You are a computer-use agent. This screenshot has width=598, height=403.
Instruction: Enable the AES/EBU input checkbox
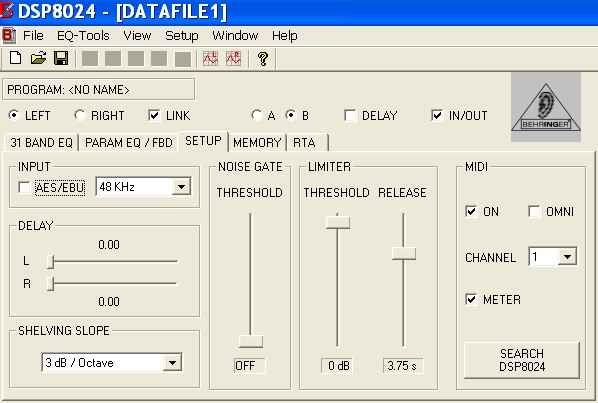24,187
